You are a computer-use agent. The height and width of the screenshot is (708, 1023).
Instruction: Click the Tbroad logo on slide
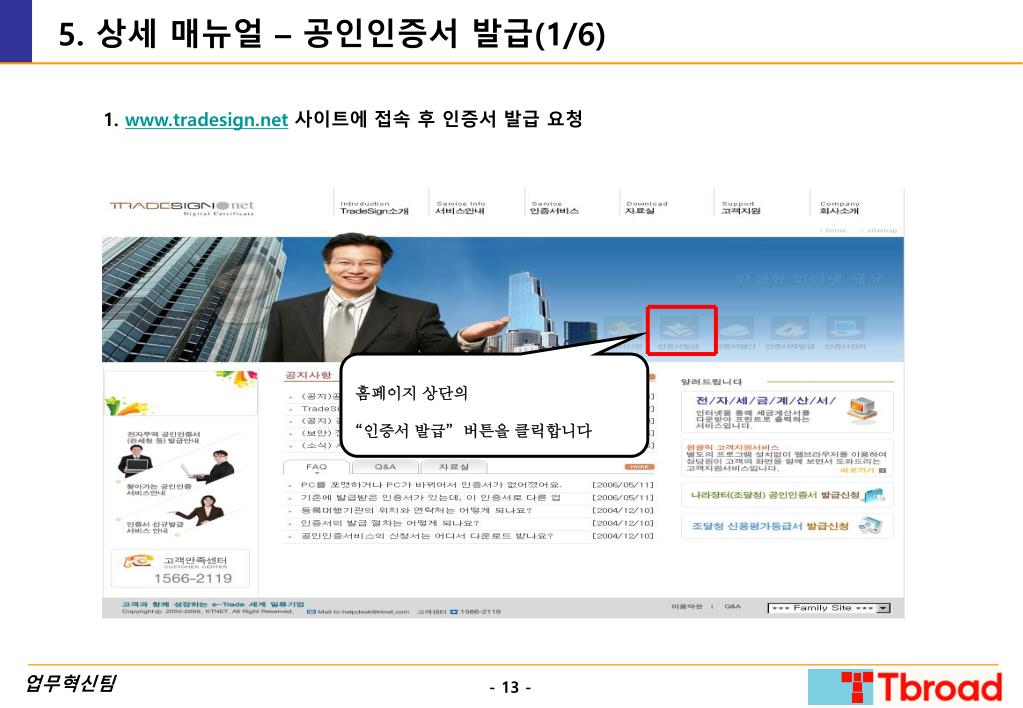point(904,687)
